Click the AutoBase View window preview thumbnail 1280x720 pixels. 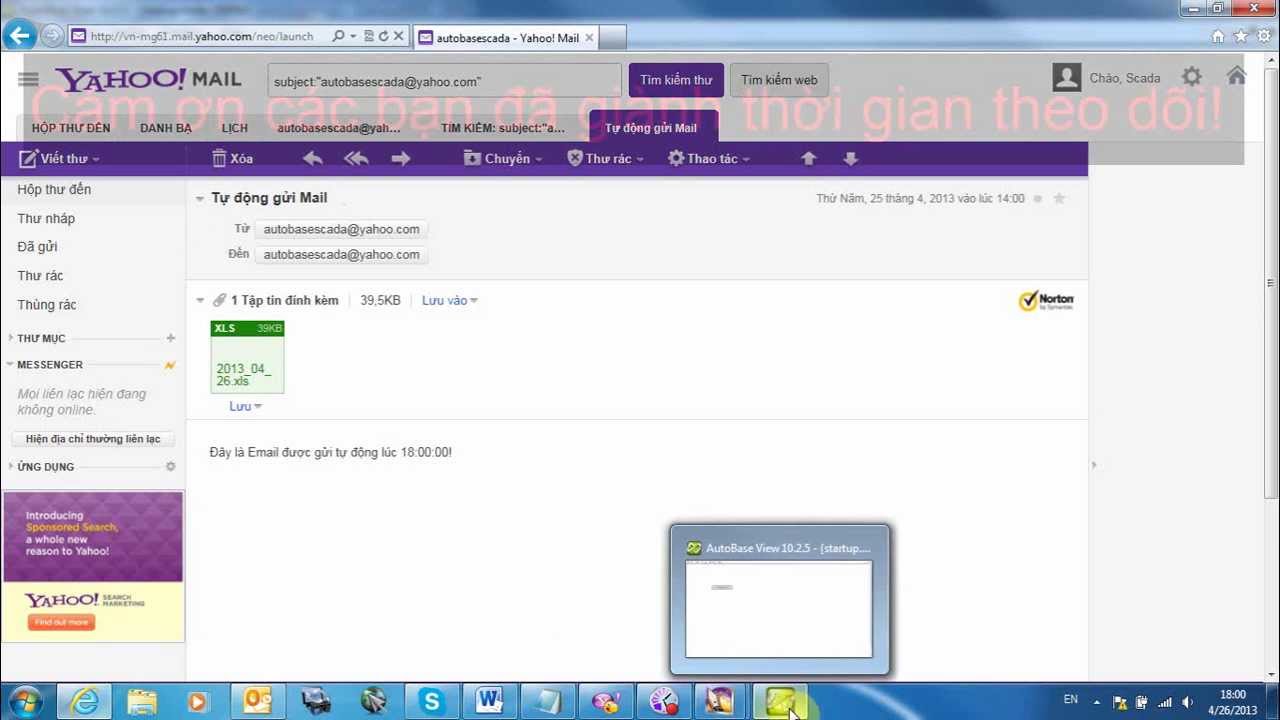pos(779,609)
